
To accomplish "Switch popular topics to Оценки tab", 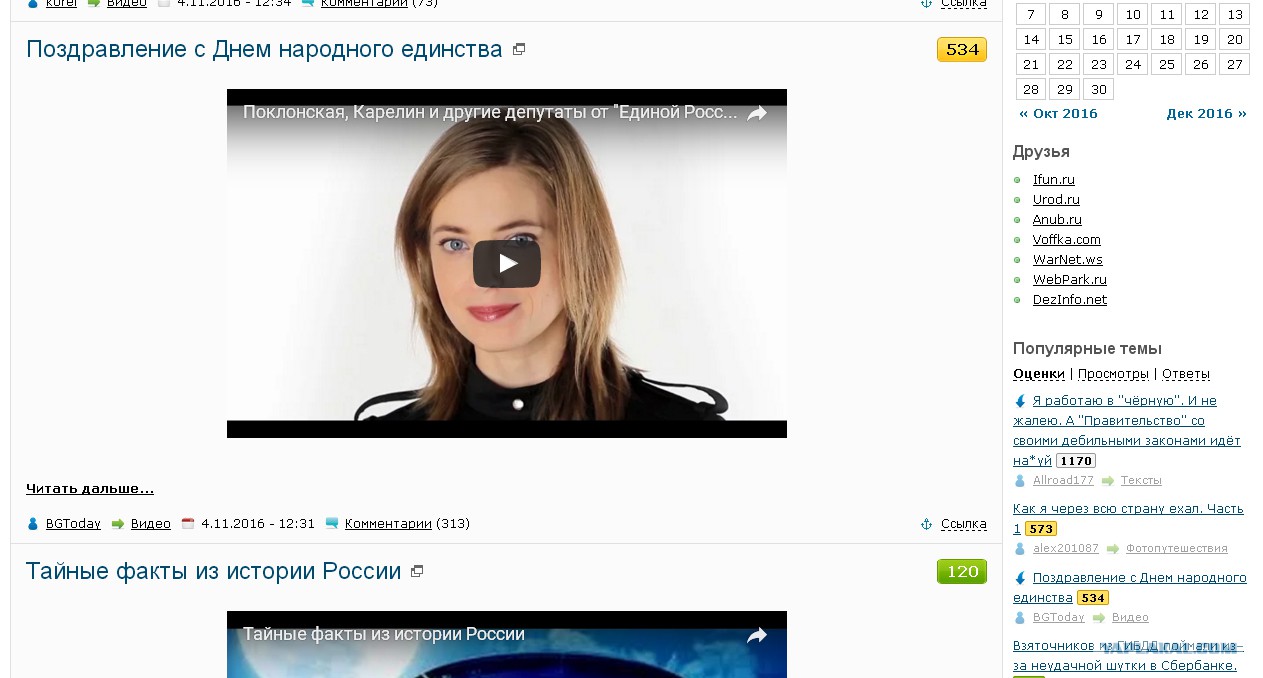I will point(1039,374).
